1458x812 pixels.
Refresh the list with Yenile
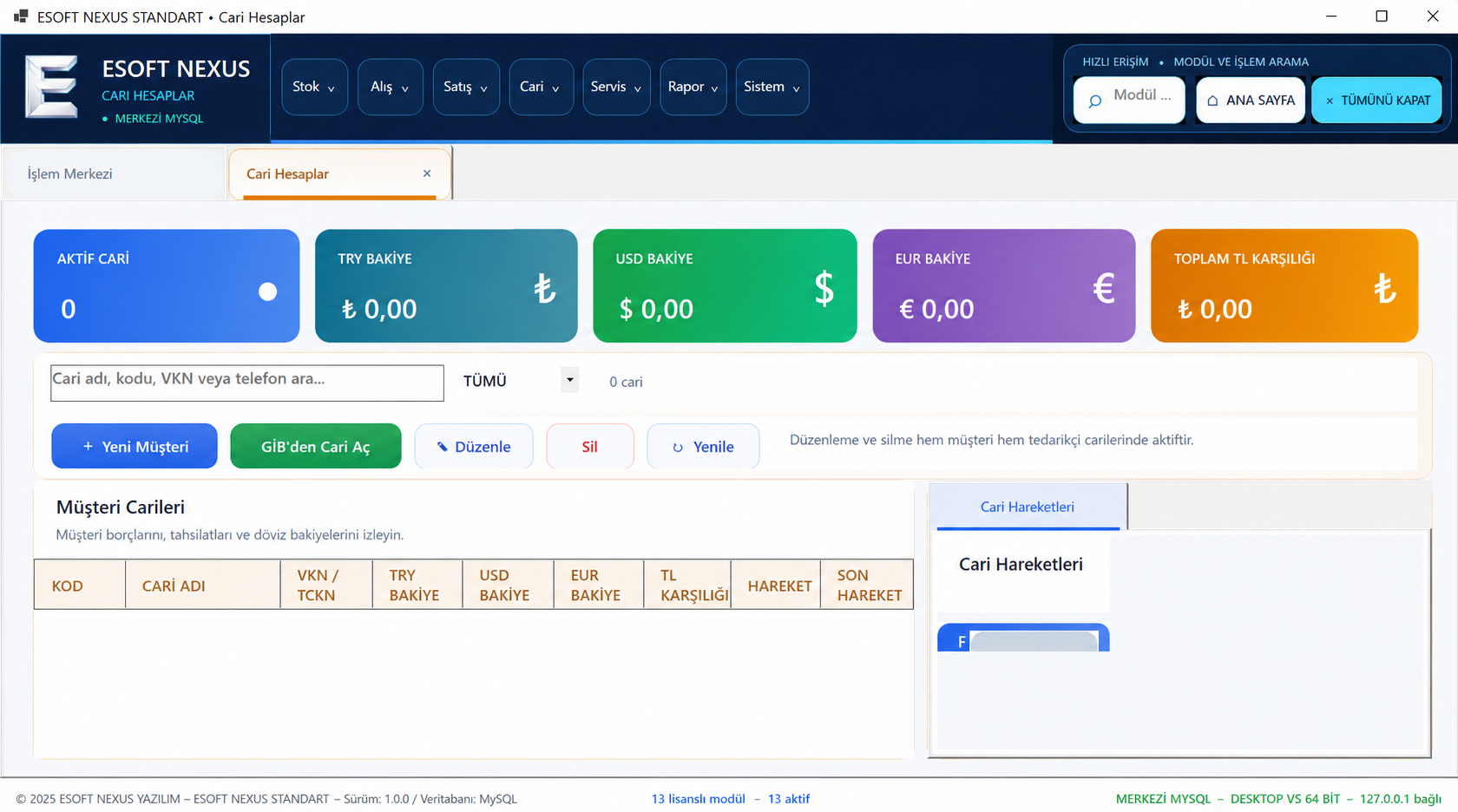[704, 446]
